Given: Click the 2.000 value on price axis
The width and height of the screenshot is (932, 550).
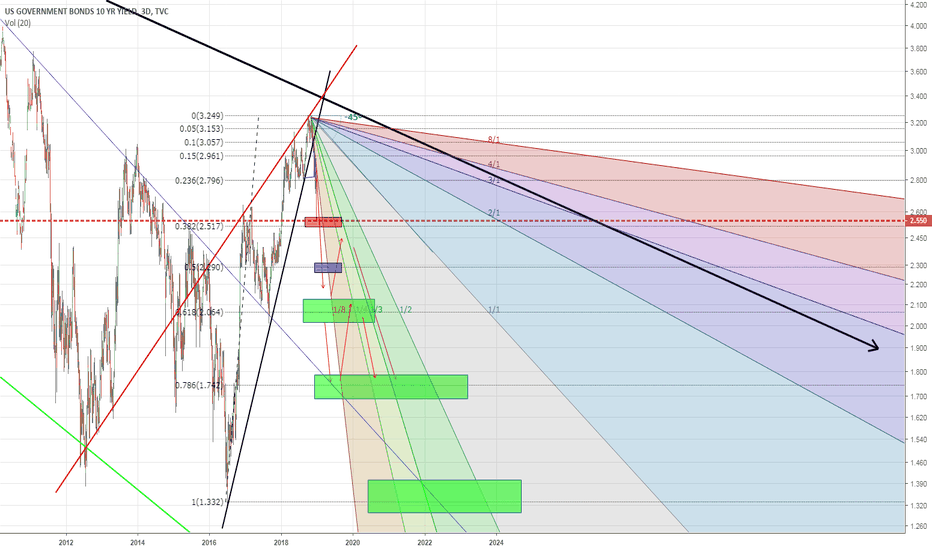Looking at the screenshot, I should [x=918, y=326].
